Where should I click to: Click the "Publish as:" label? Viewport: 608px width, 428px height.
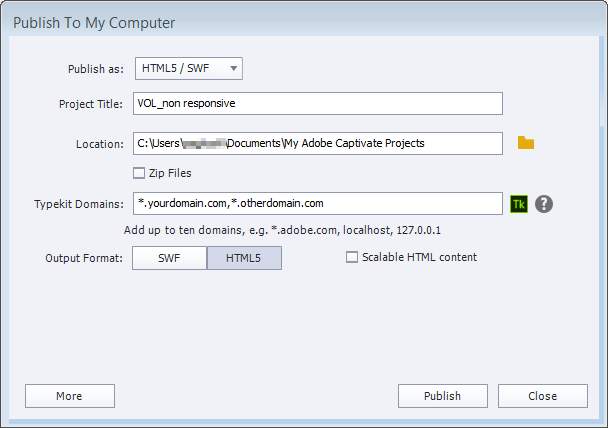point(95,69)
